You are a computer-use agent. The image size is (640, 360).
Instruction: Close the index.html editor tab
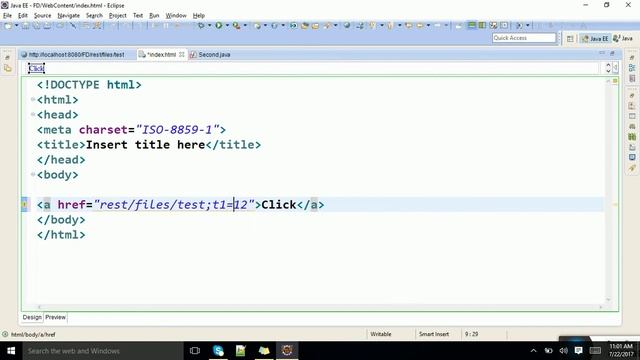182,54
